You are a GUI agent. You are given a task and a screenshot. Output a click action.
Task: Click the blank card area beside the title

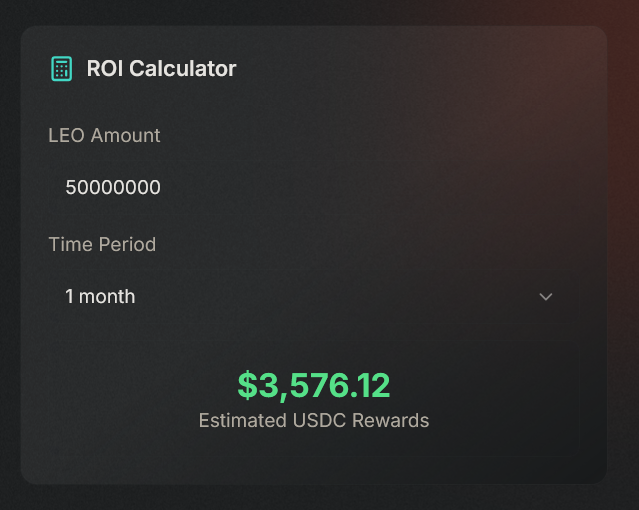408,68
